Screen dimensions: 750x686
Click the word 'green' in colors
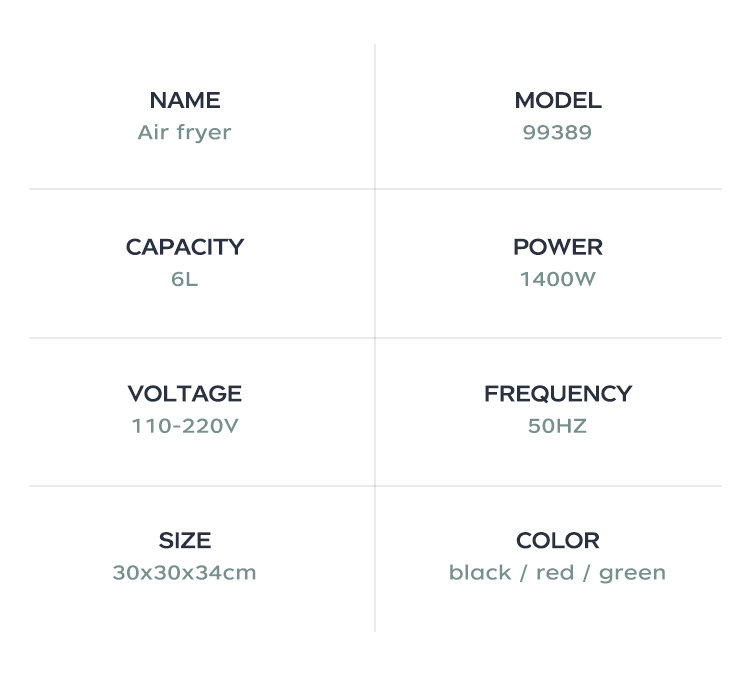pyautogui.click(x=632, y=573)
